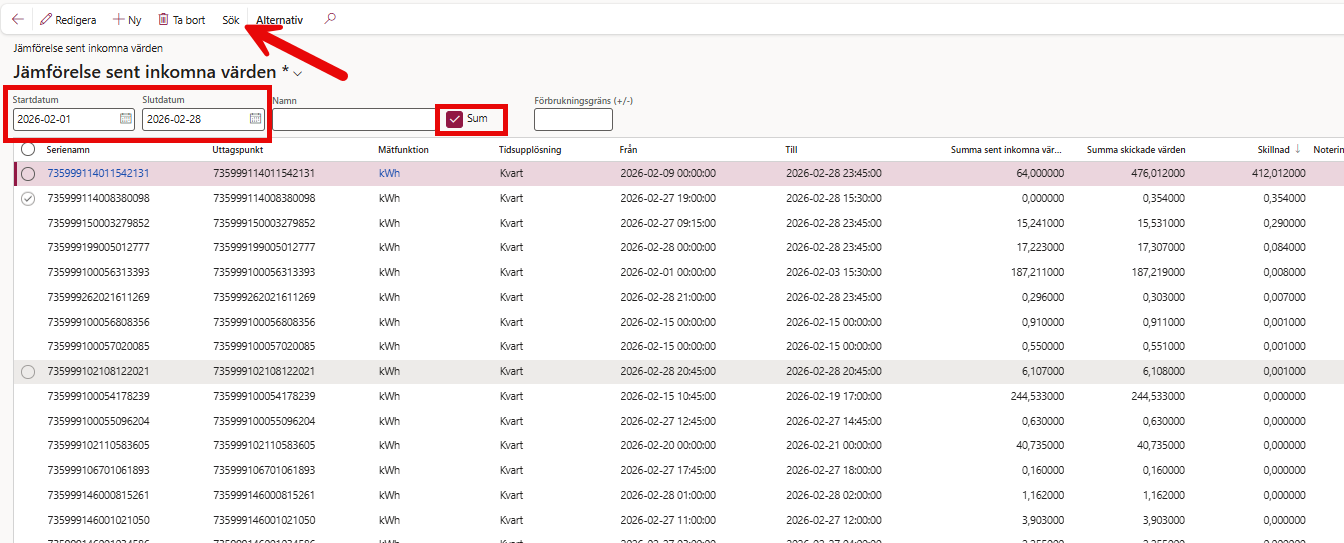Click Sök in the action bar
This screenshot has height=543, width=1344.
coord(231,20)
